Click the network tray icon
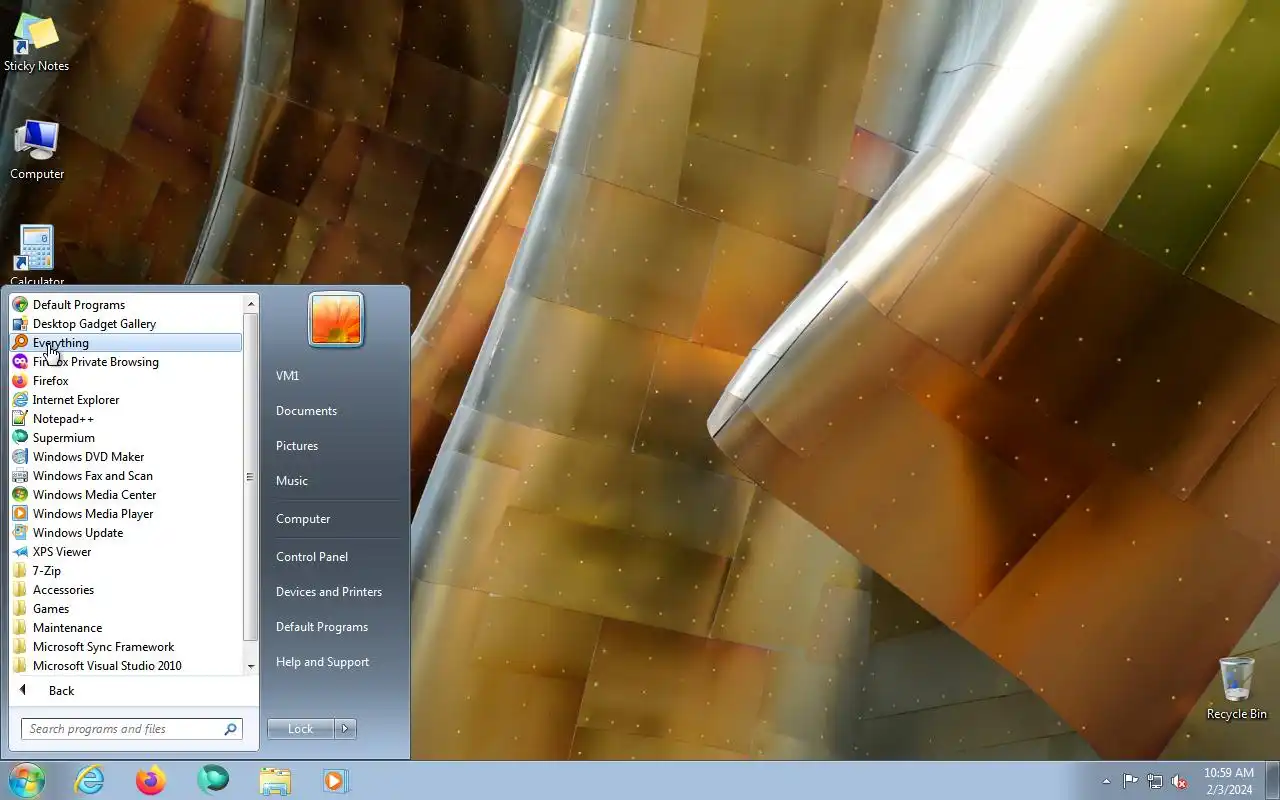Screen dimensions: 1280x800 click(x=1155, y=781)
